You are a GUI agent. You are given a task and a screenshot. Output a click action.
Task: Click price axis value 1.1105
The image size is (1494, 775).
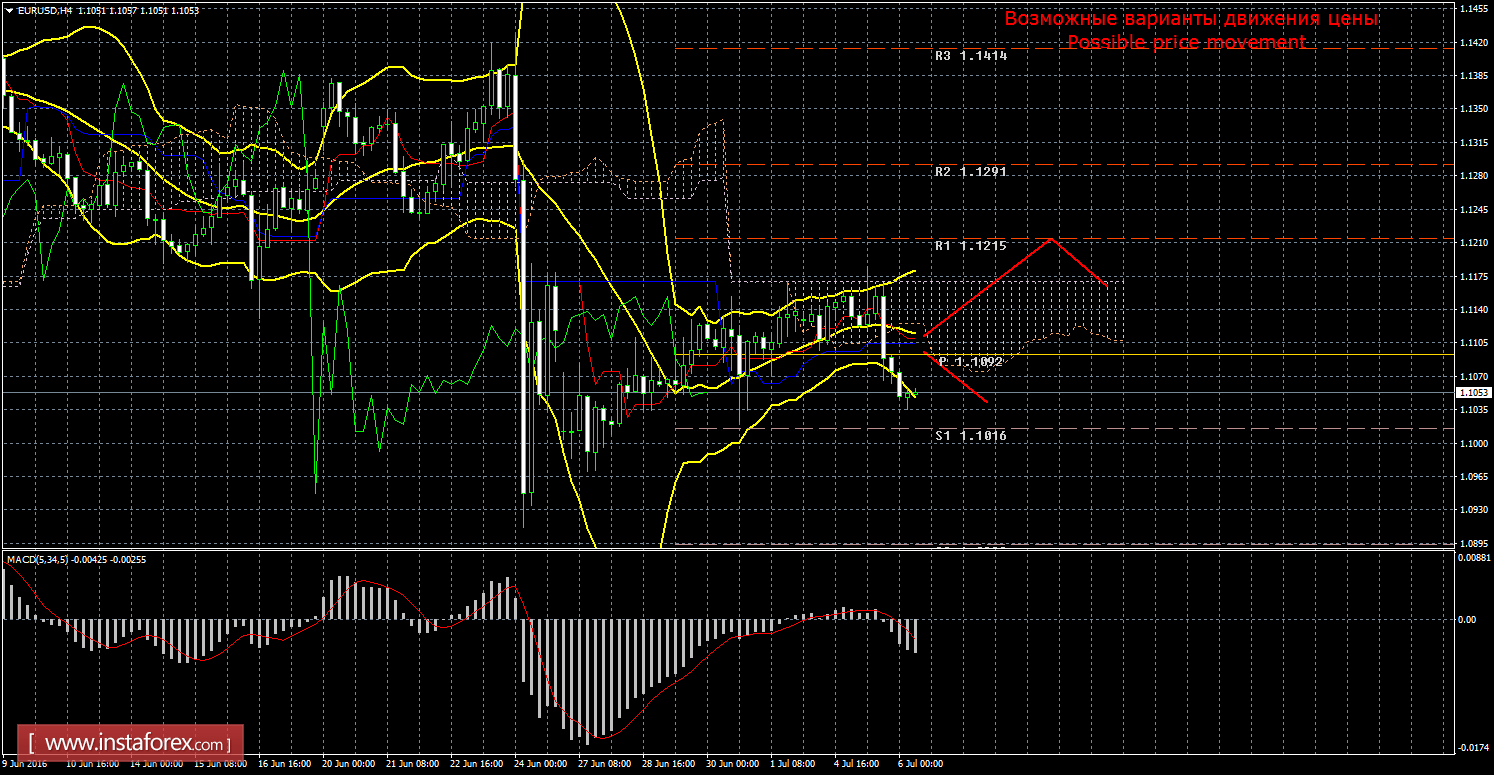[1474, 343]
